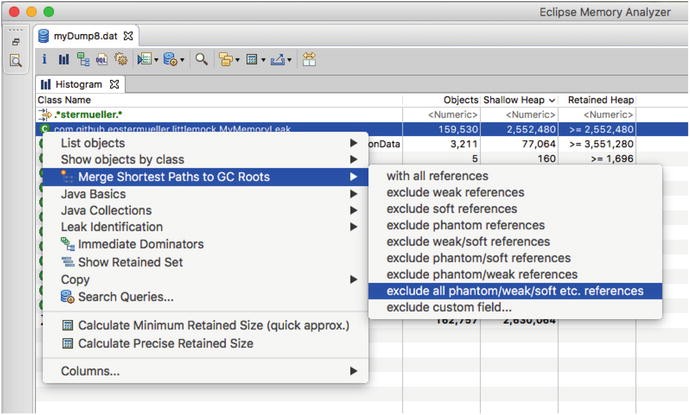The image size is (690, 415).
Task: Expand the List objects submenu arrow
Action: (x=353, y=143)
